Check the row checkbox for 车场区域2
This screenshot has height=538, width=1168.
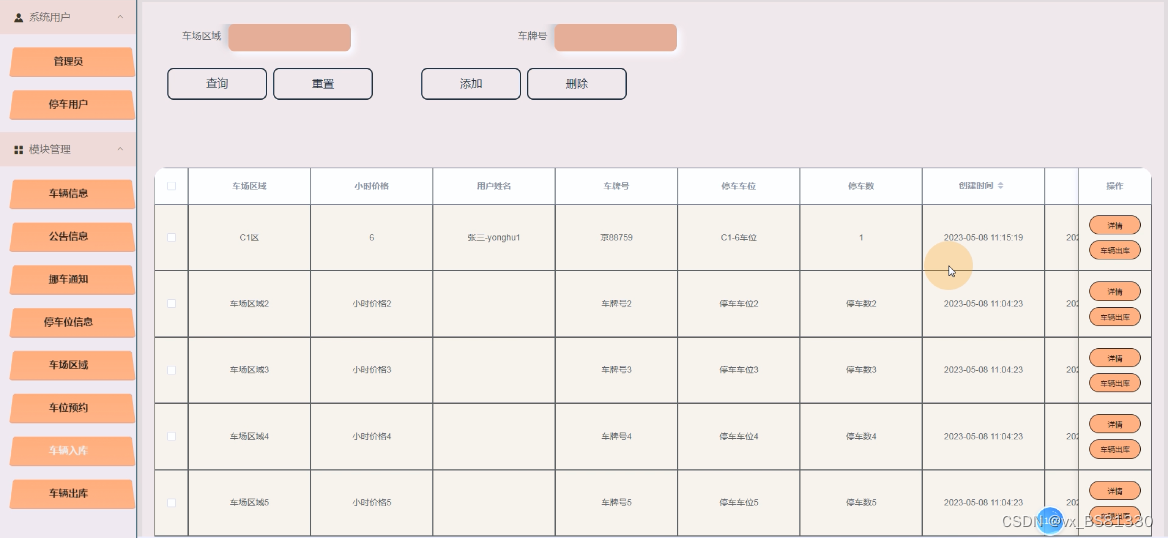click(x=171, y=304)
